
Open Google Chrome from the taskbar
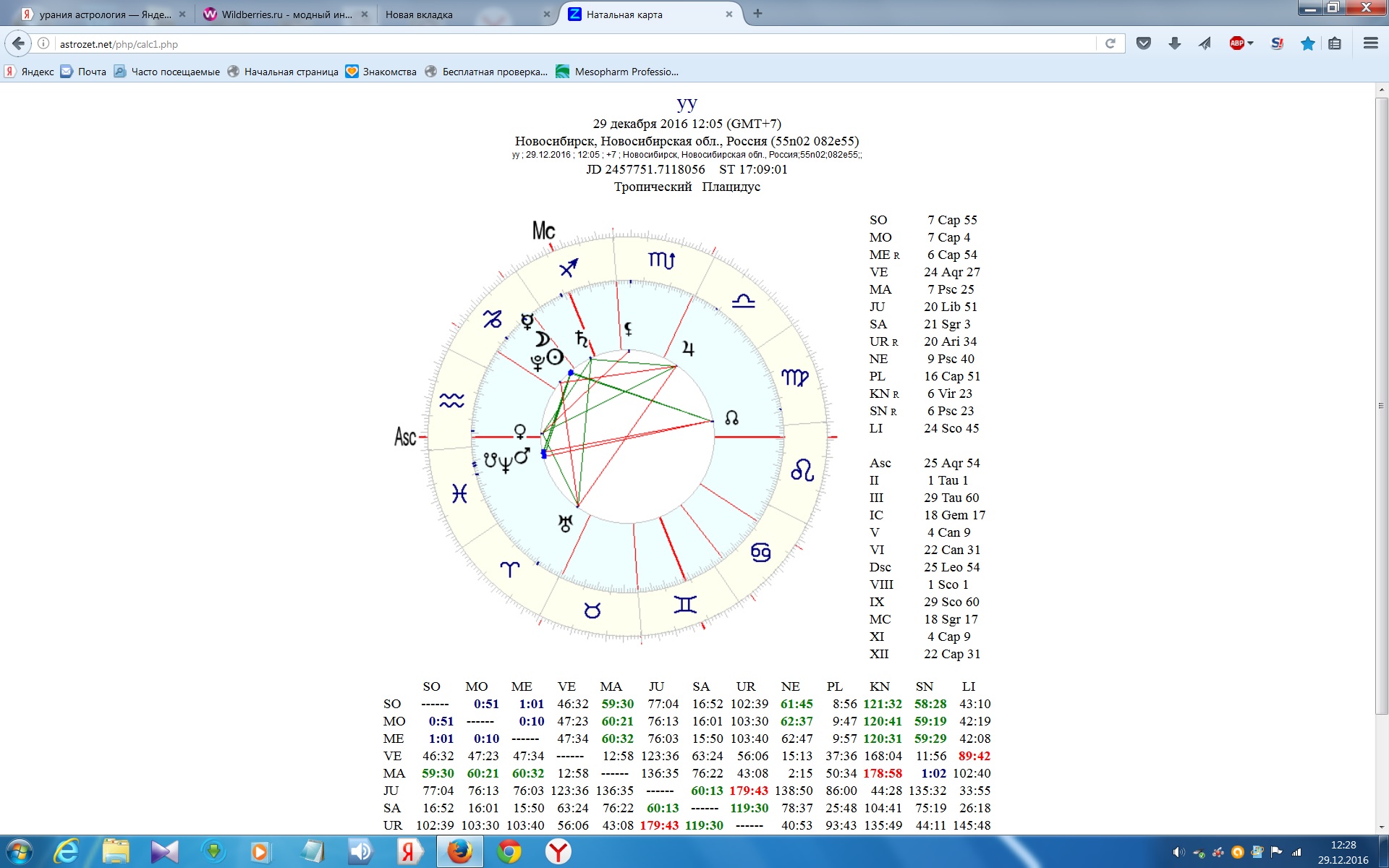click(x=509, y=851)
